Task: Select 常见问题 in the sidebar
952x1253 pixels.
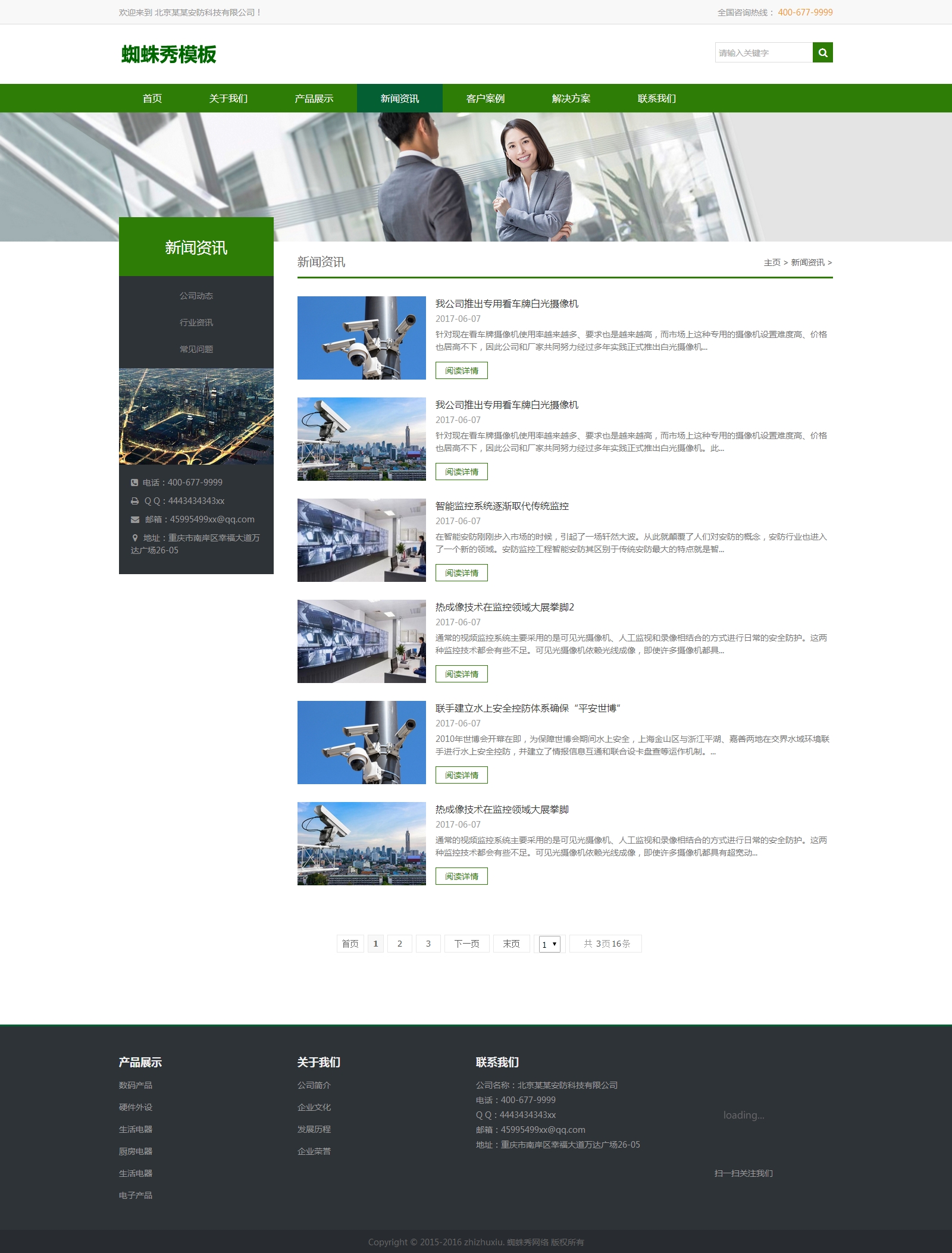Action: tap(196, 349)
